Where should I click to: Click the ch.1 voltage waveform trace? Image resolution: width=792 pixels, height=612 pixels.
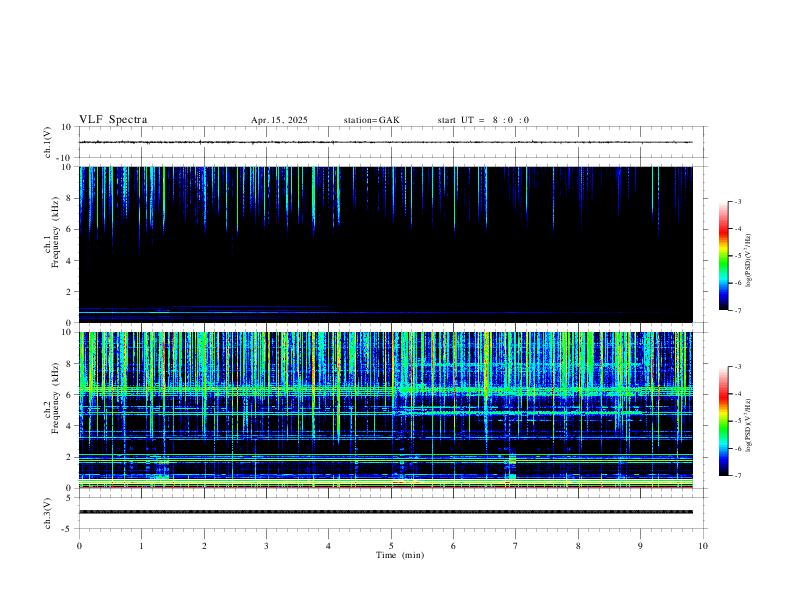pos(385,142)
